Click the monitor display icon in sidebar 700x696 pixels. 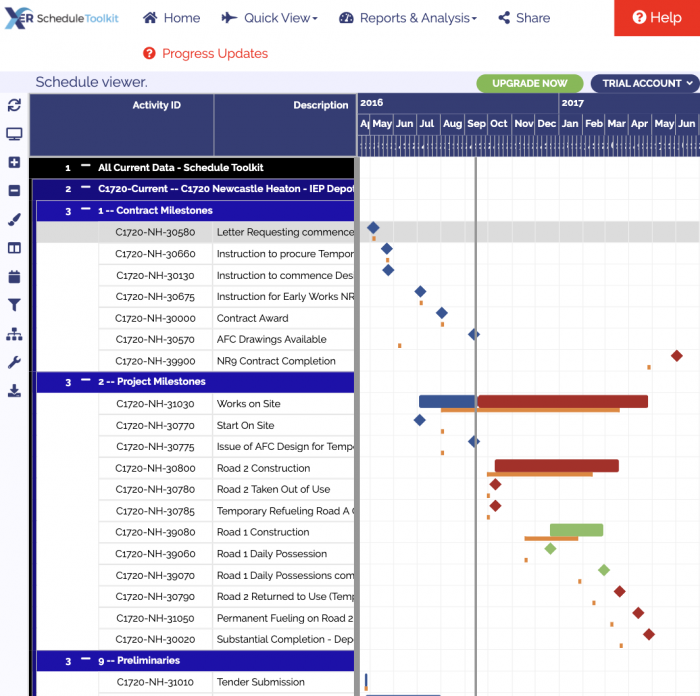pyautogui.click(x=14, y=134)
